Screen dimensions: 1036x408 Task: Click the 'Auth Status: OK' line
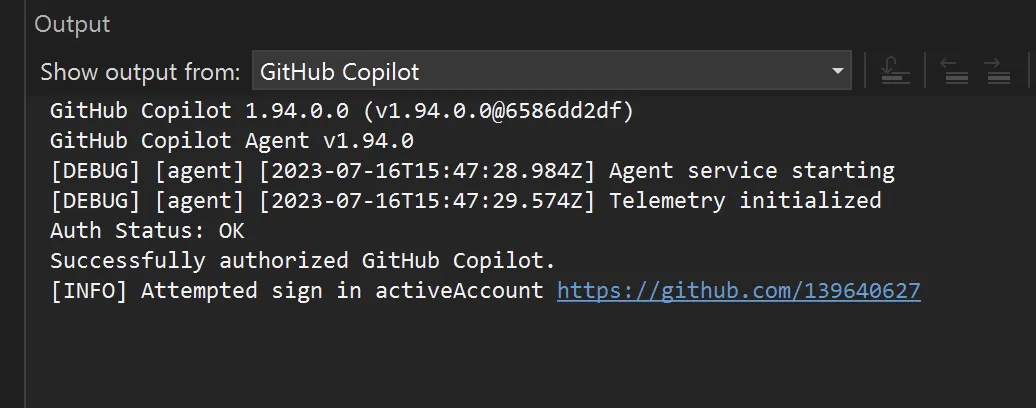pyautogui.click(x=147, y=231)
